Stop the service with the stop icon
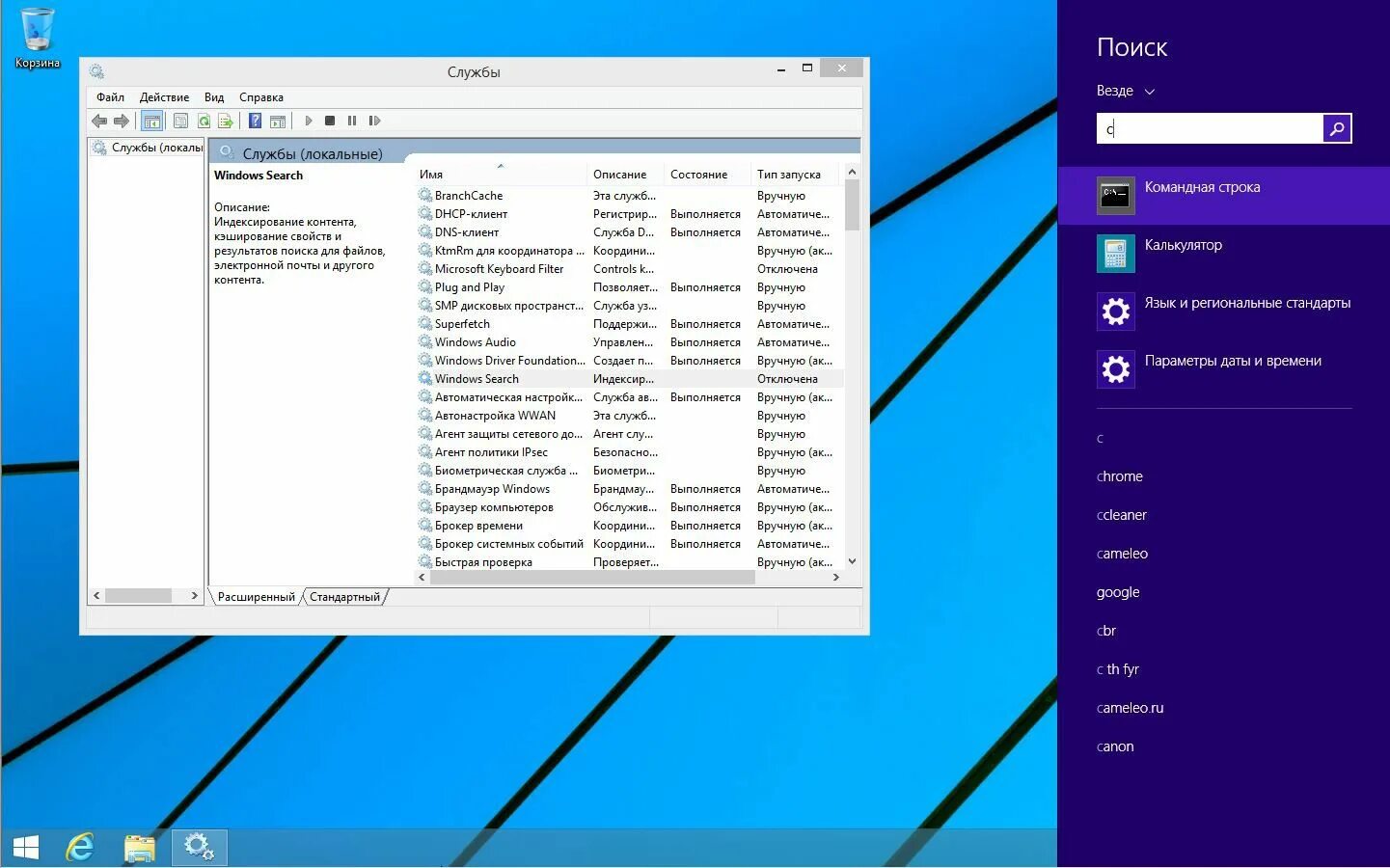The height and width of the screenshot is (868, 1390). point(330,121)
